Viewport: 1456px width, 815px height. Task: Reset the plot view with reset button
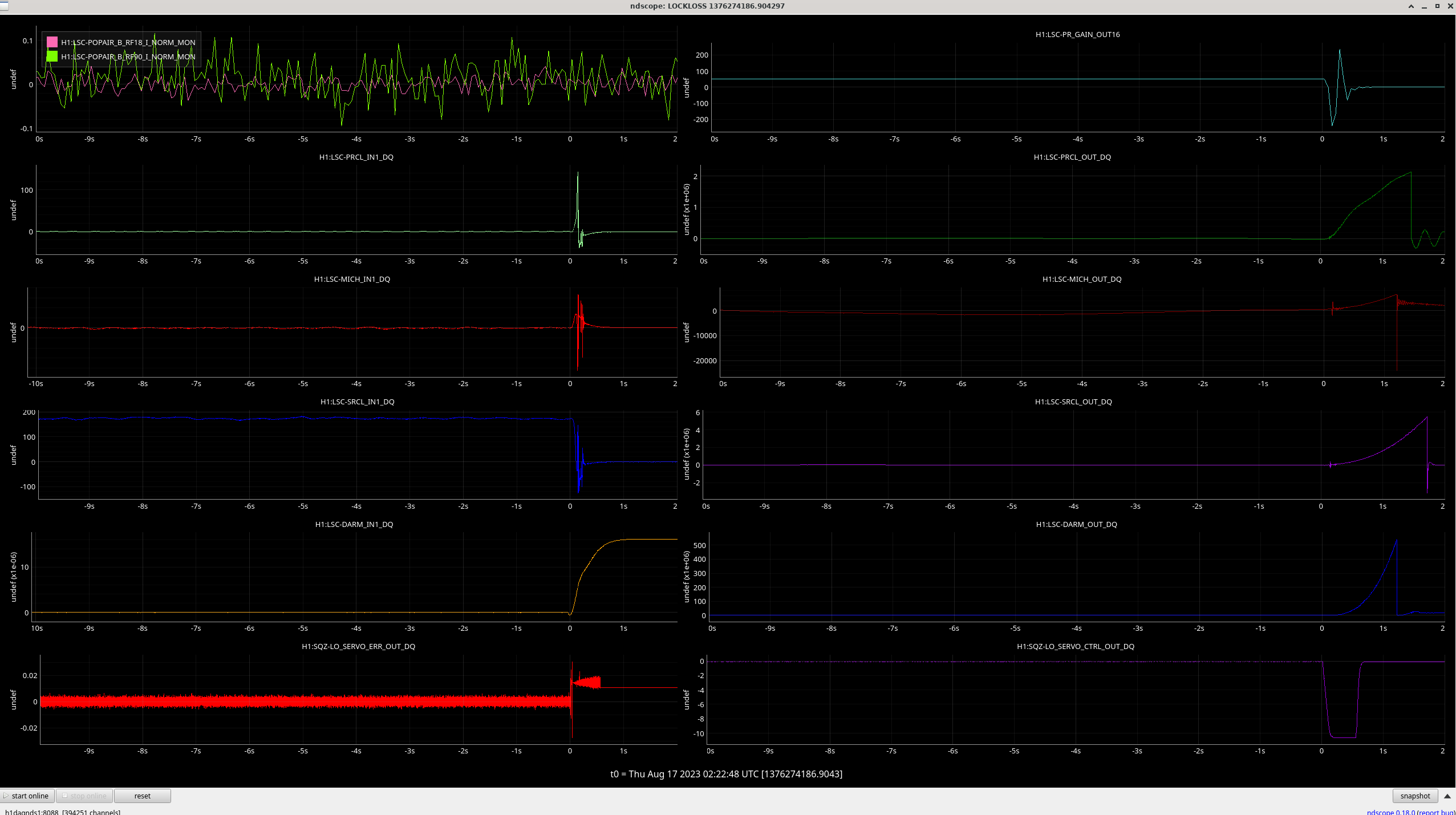pyautogui.click(x=143, y=796)
